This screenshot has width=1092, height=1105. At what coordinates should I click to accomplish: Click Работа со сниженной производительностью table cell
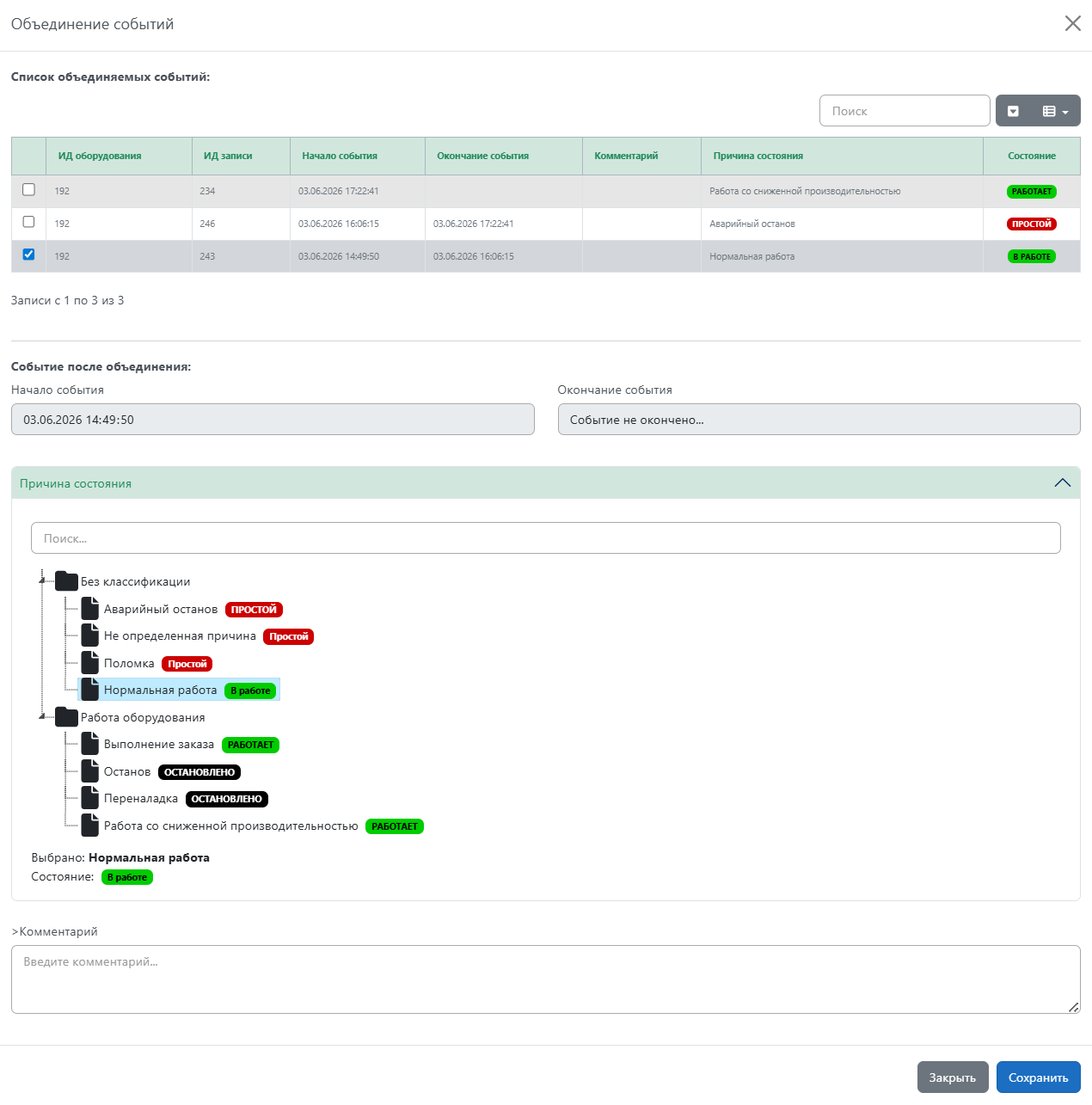(x=842, y=191)
